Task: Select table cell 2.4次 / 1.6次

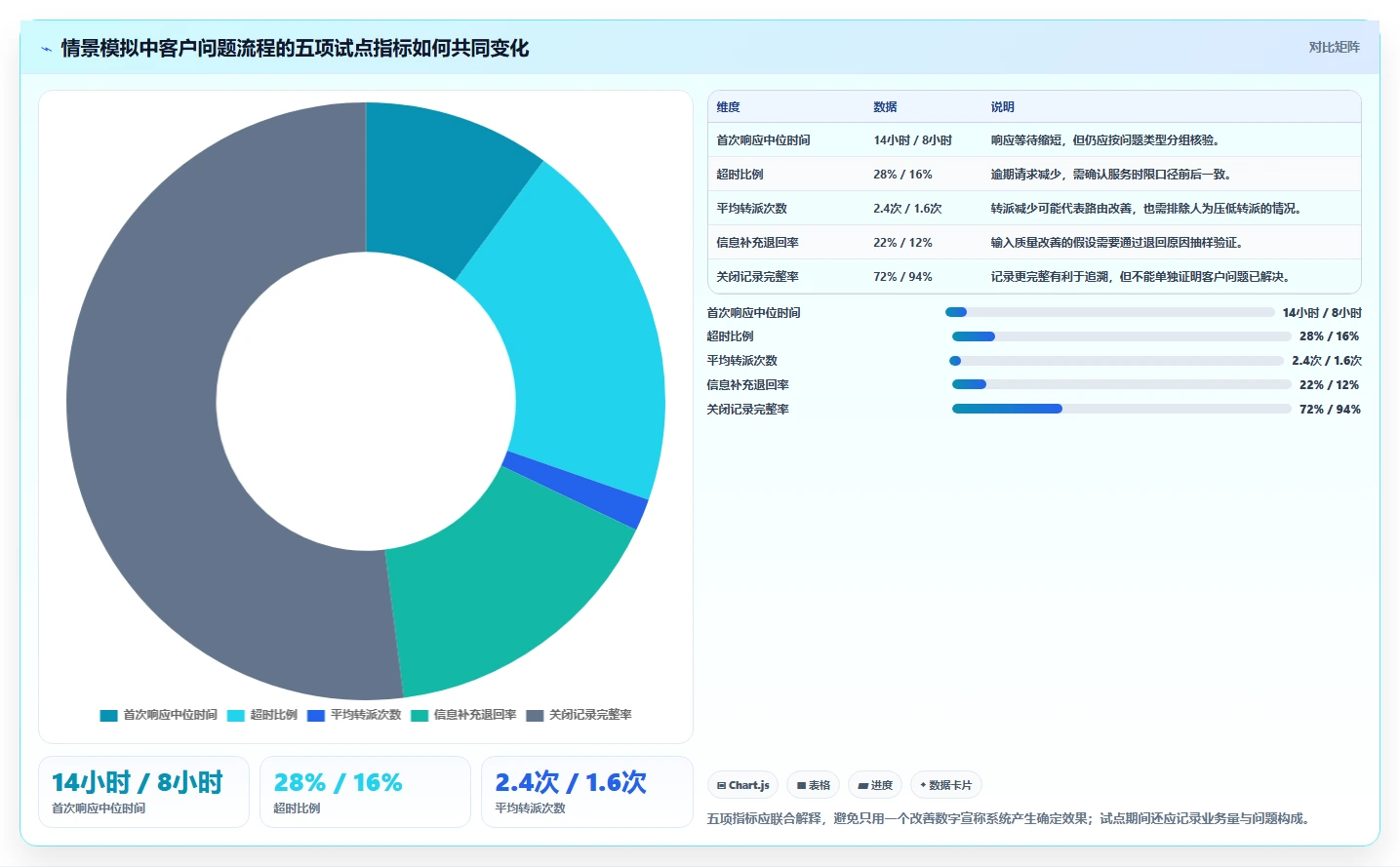Action: coord(907,209)
